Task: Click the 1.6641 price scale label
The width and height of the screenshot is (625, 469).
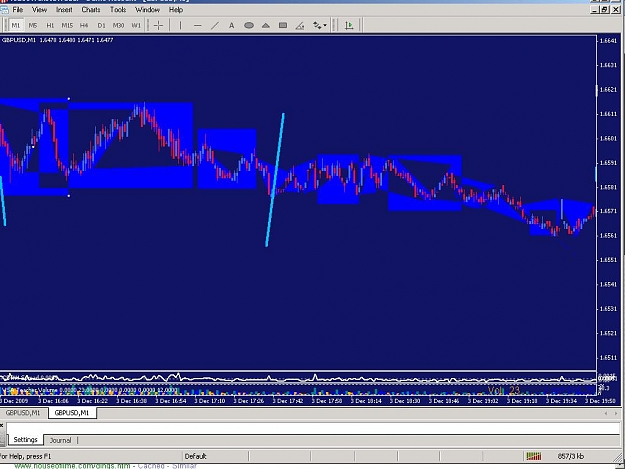Action: click(x=608, y=41)
